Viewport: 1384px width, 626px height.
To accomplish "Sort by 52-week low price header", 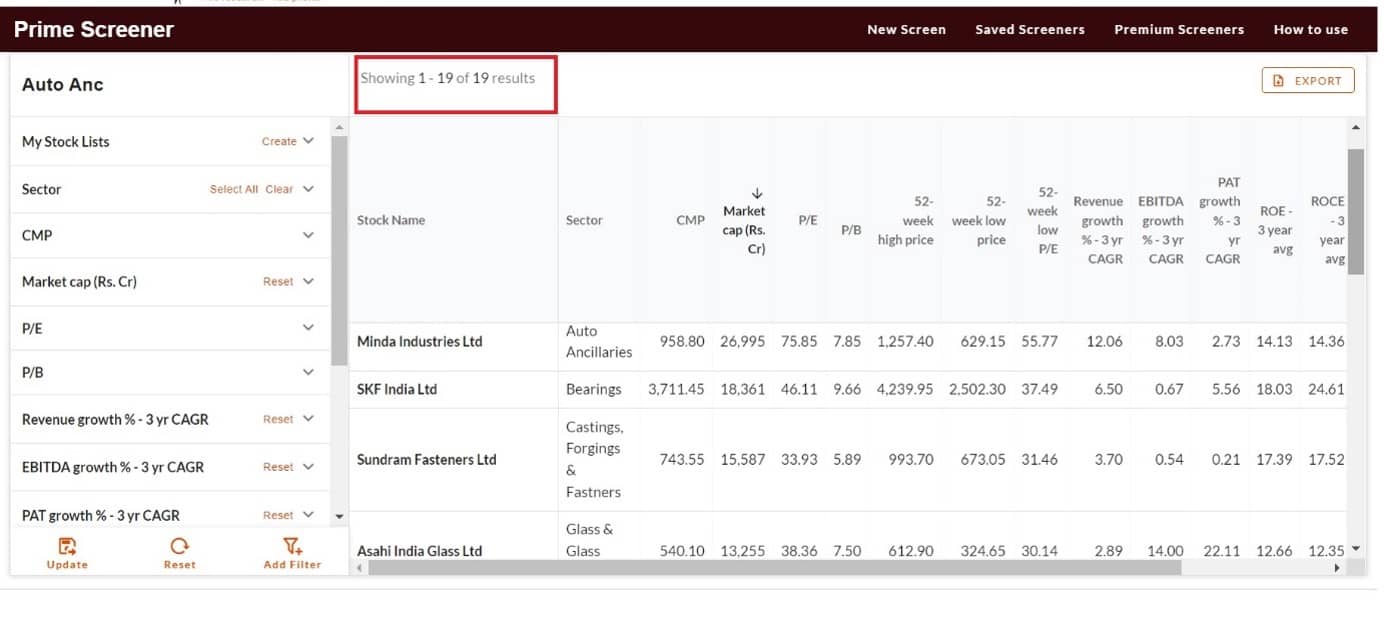I will [x=979, y=220].
